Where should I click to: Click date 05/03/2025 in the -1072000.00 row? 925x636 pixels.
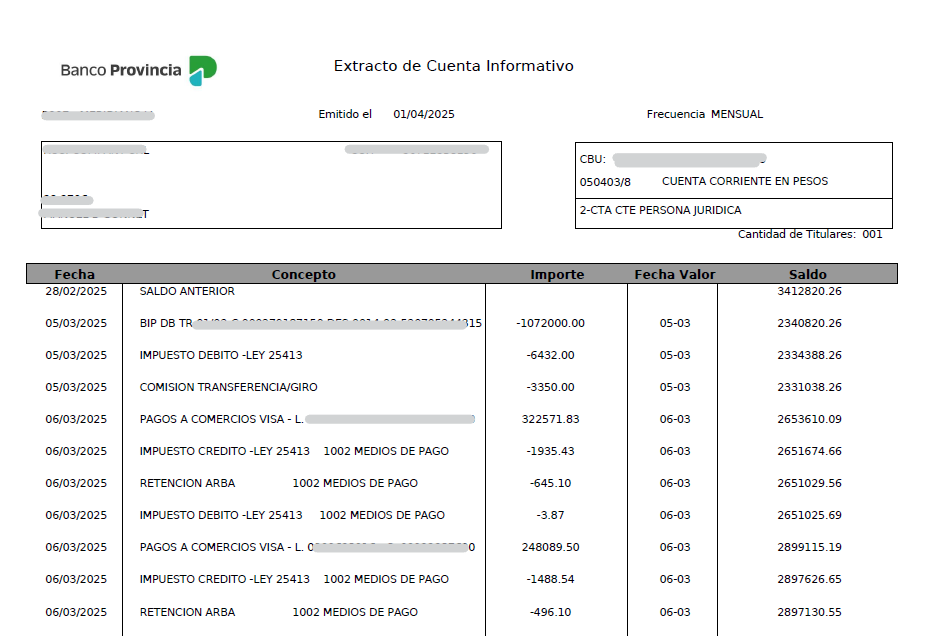tap(76, 323)
